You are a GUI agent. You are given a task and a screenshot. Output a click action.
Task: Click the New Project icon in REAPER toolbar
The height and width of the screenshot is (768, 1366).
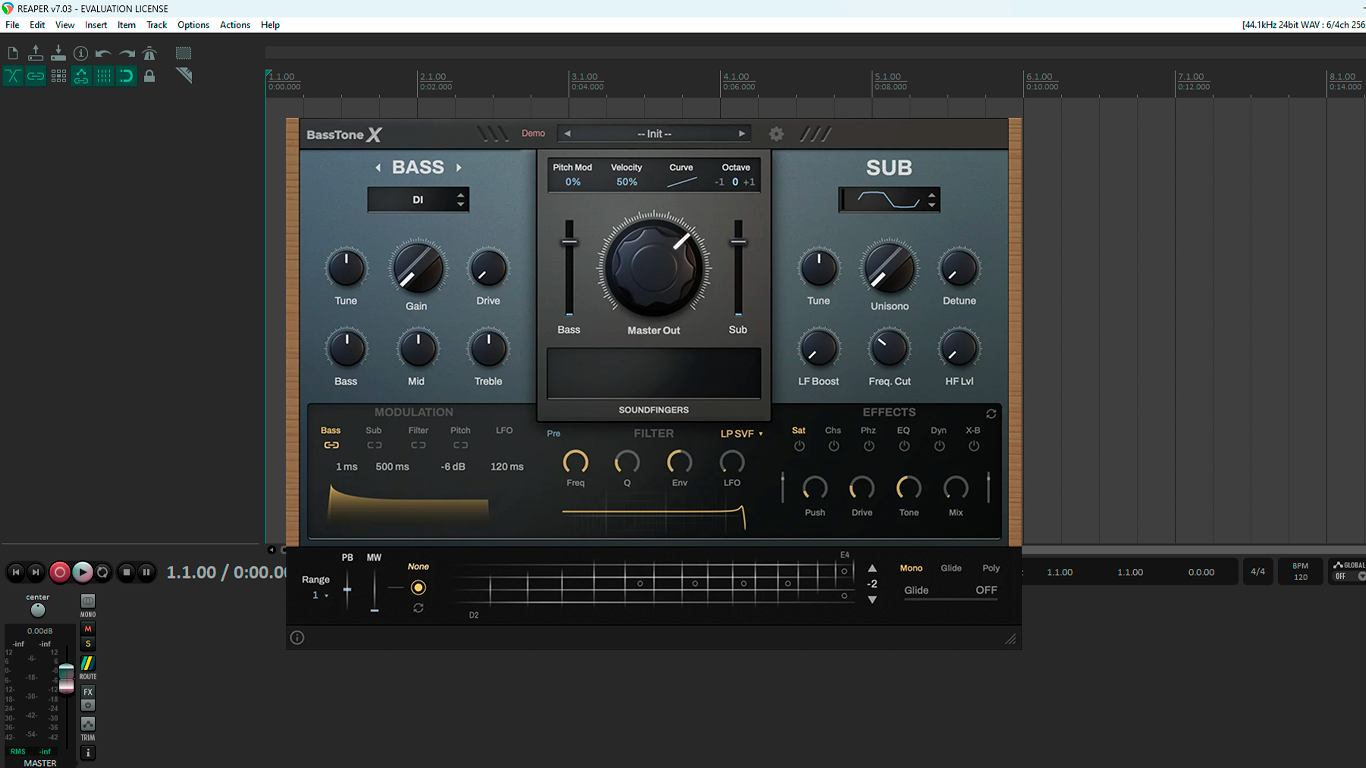coord(13,53)
